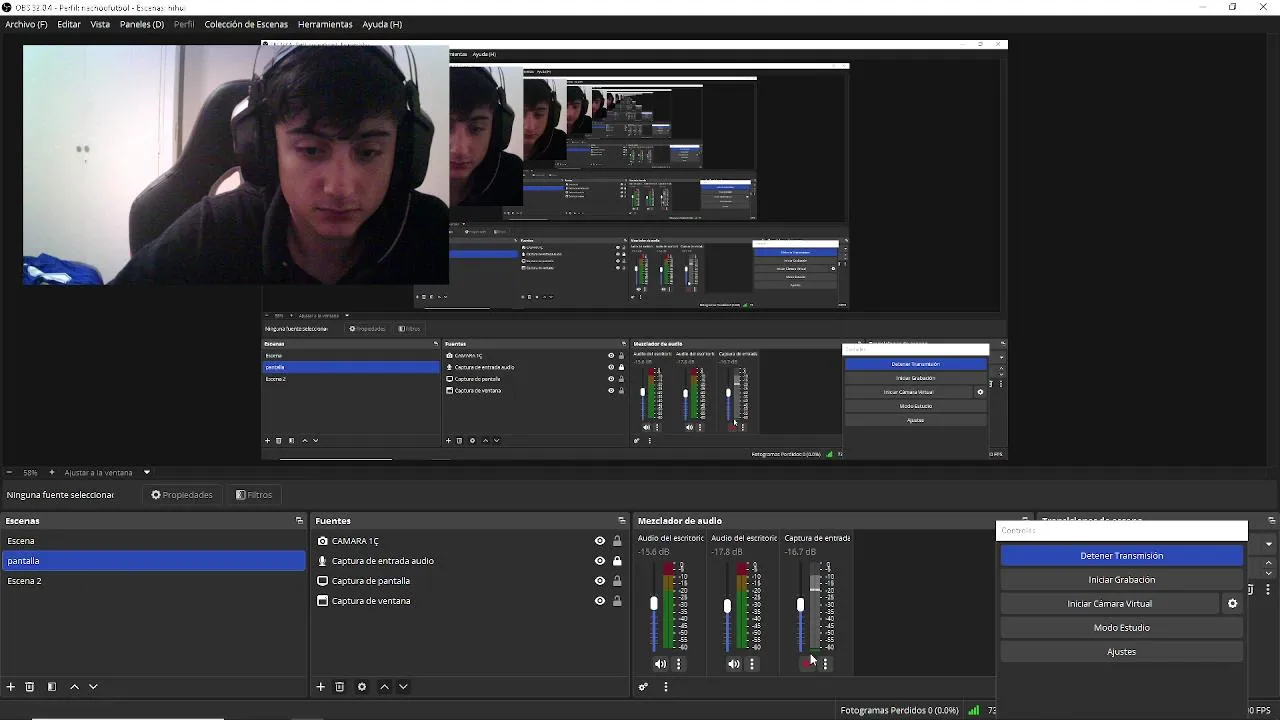
Task: Open the Vista menu
Action: [x=100, y=24]
